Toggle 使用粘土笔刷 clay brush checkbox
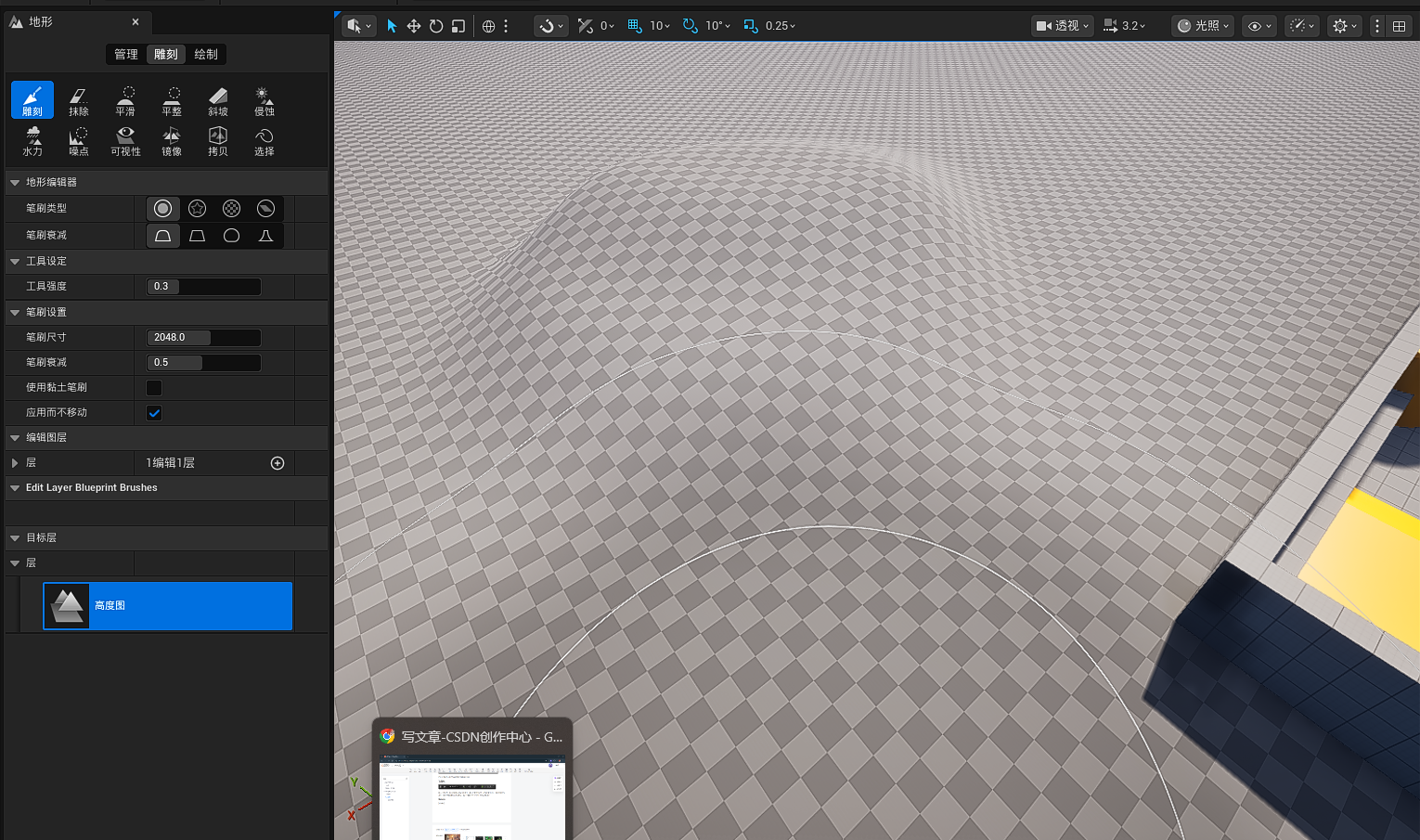The width and height of the screenshot is (1420, 840). 154,388
